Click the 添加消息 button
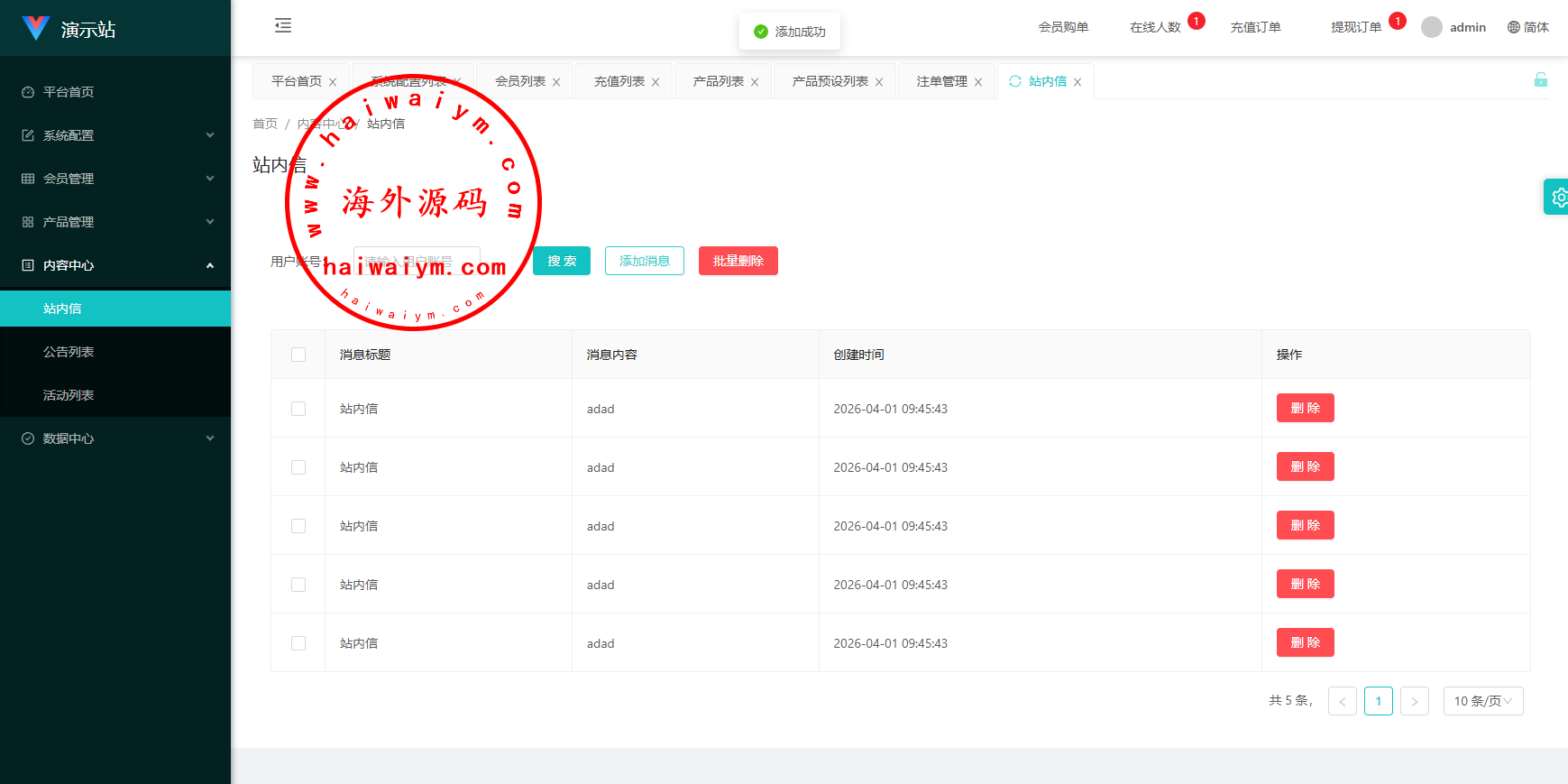 click(644, 261)
